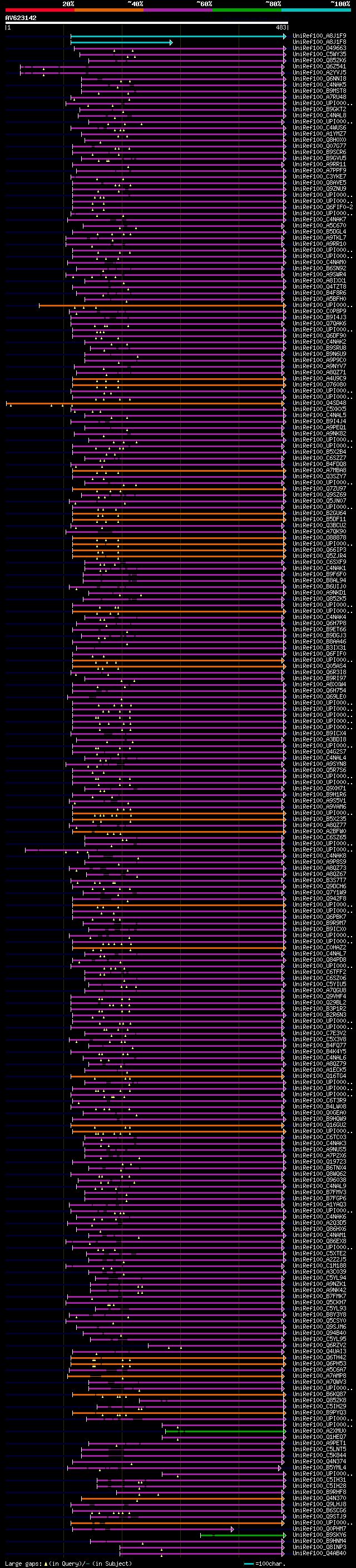
Task: Select label UniRef100_C5IH31
Action: pyautogui.click(x=319, y=1480)
